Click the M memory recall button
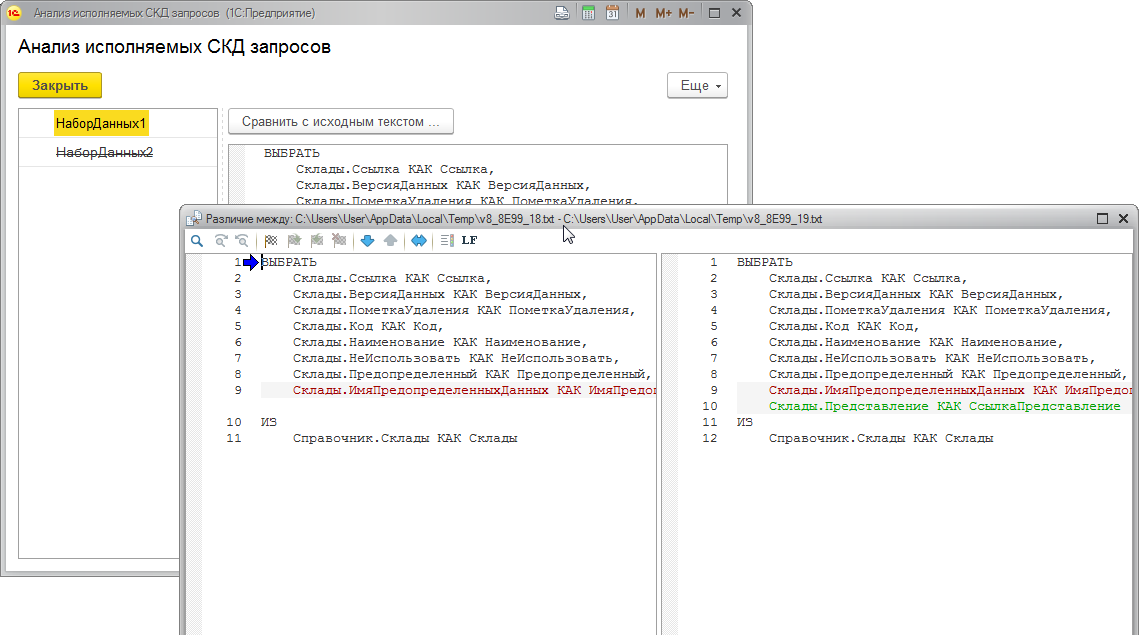Viewport: 1139px width, 635px height. click(x=639, y=13)
